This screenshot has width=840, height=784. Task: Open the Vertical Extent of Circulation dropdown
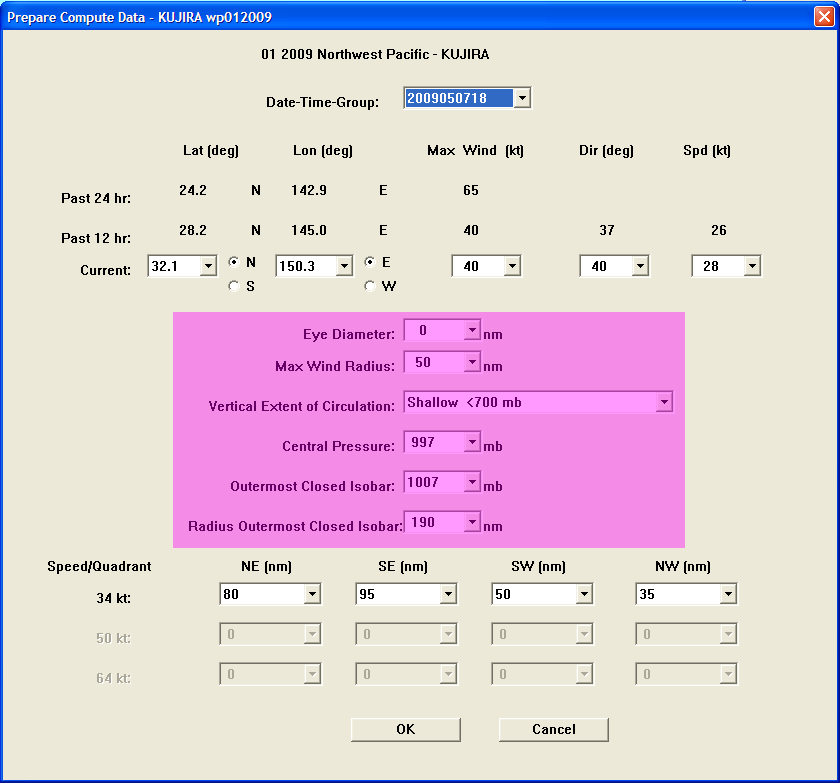click(664, 401)
